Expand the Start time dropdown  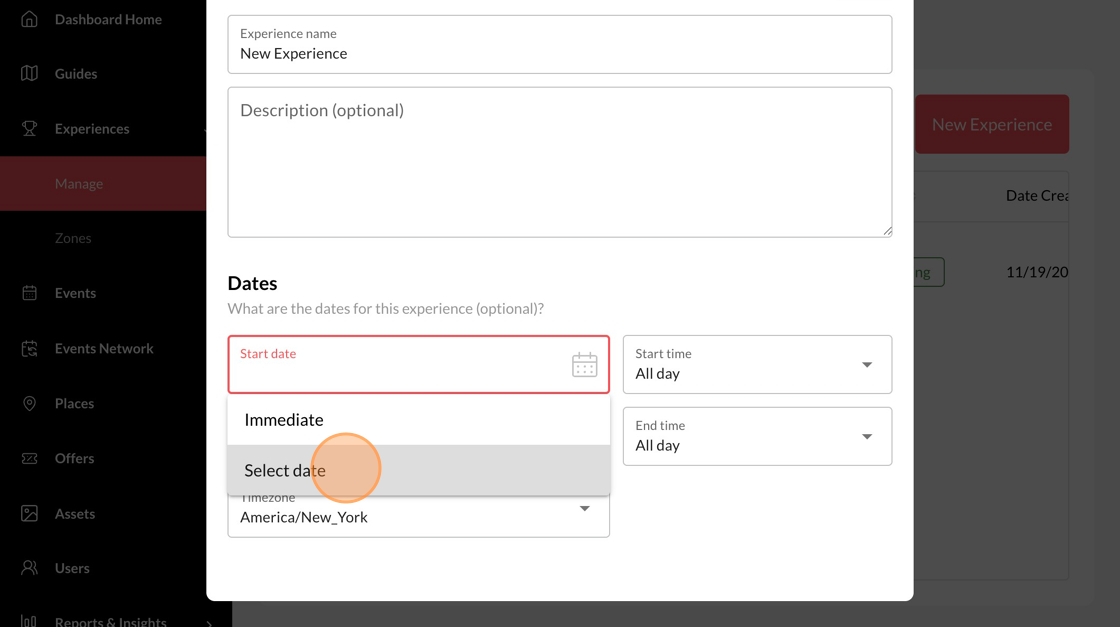click(866, 365)
